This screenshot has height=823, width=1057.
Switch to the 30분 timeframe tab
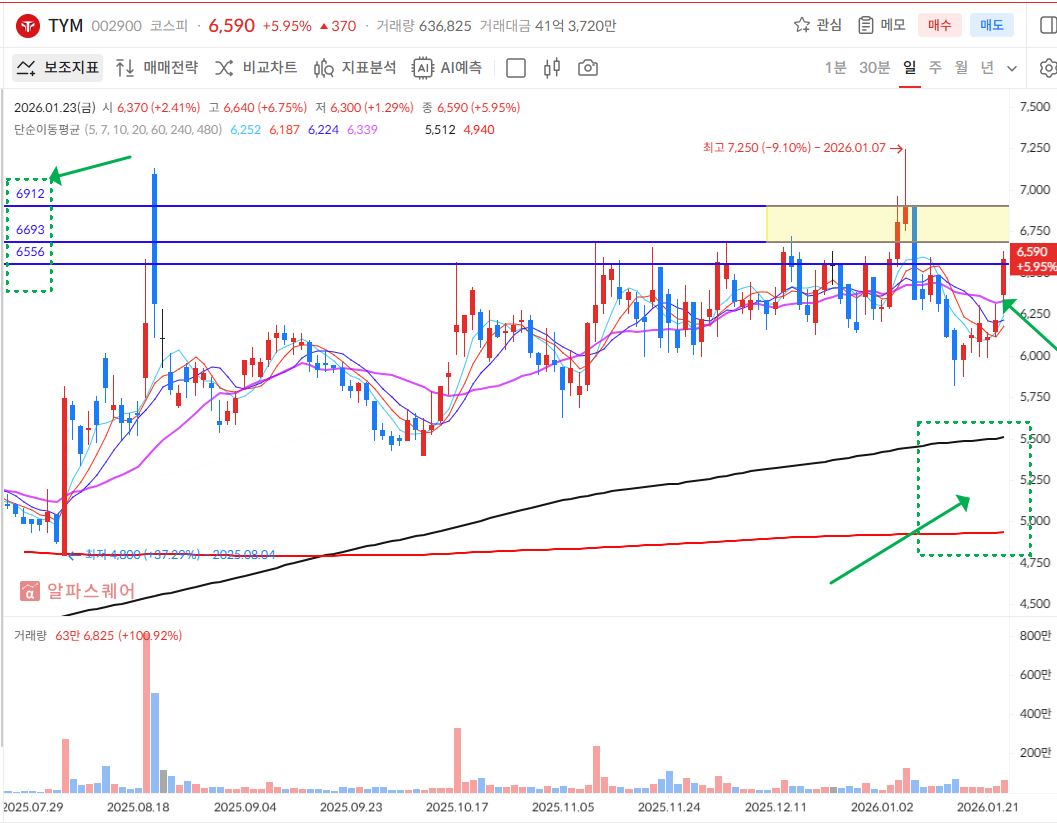point(874,68)
